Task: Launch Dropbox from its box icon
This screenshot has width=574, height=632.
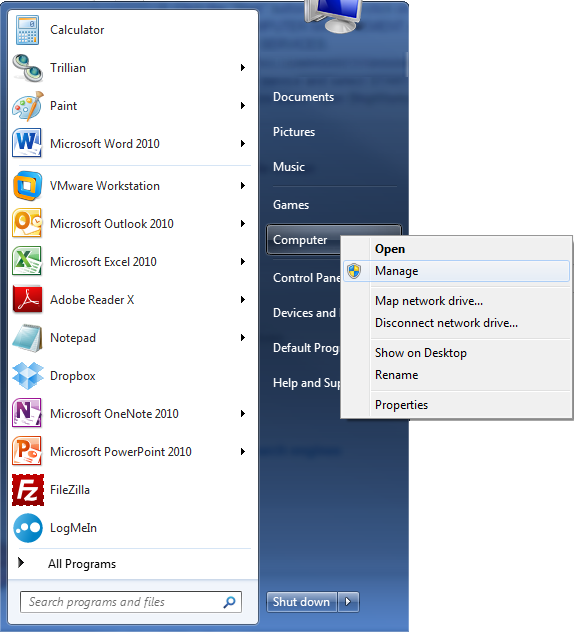Action: [27, 376]
